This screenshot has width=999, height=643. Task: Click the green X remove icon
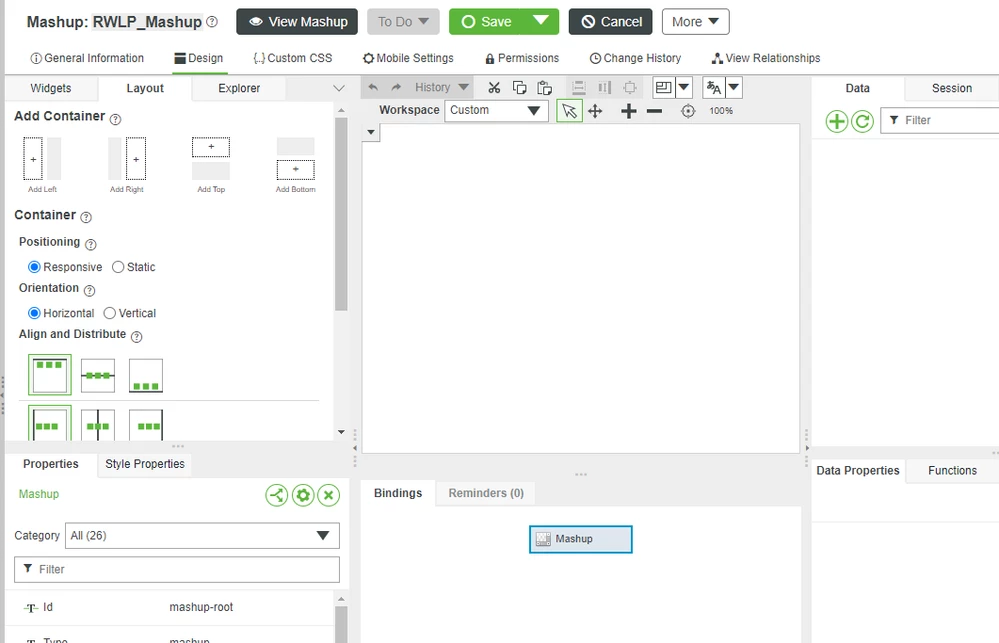(329, 495)
